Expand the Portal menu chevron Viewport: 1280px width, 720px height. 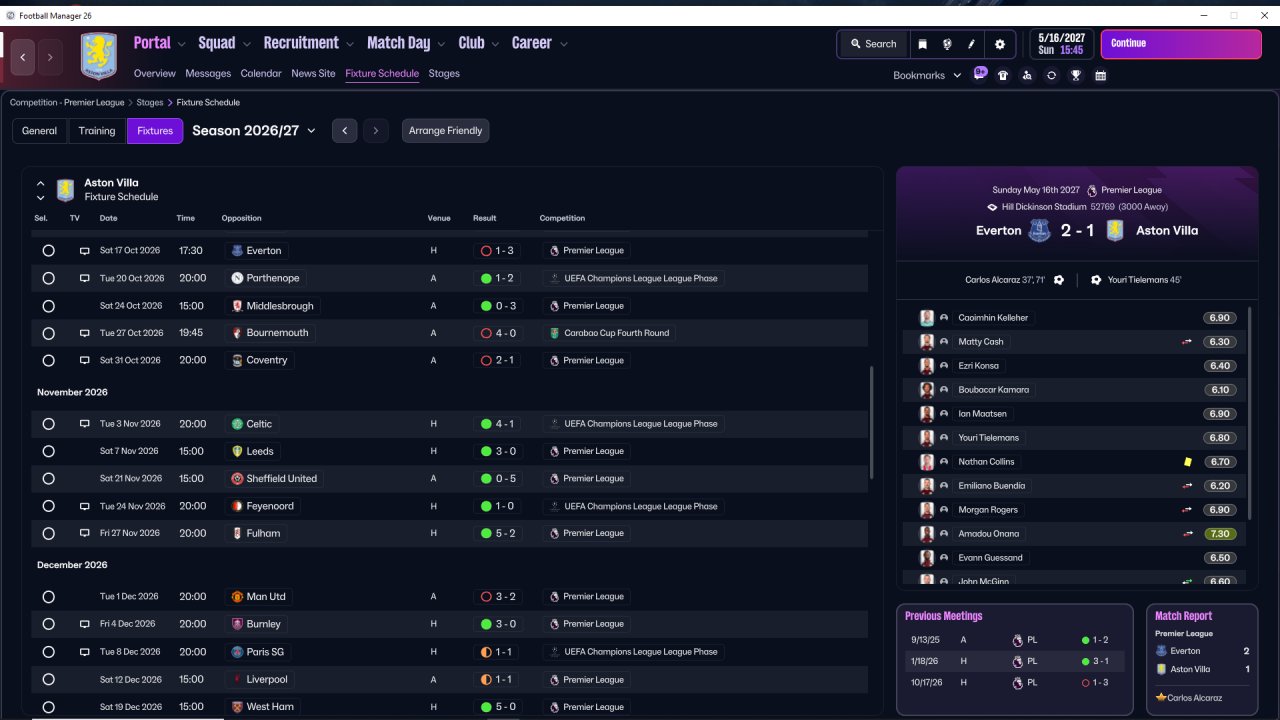click(181, 44)
